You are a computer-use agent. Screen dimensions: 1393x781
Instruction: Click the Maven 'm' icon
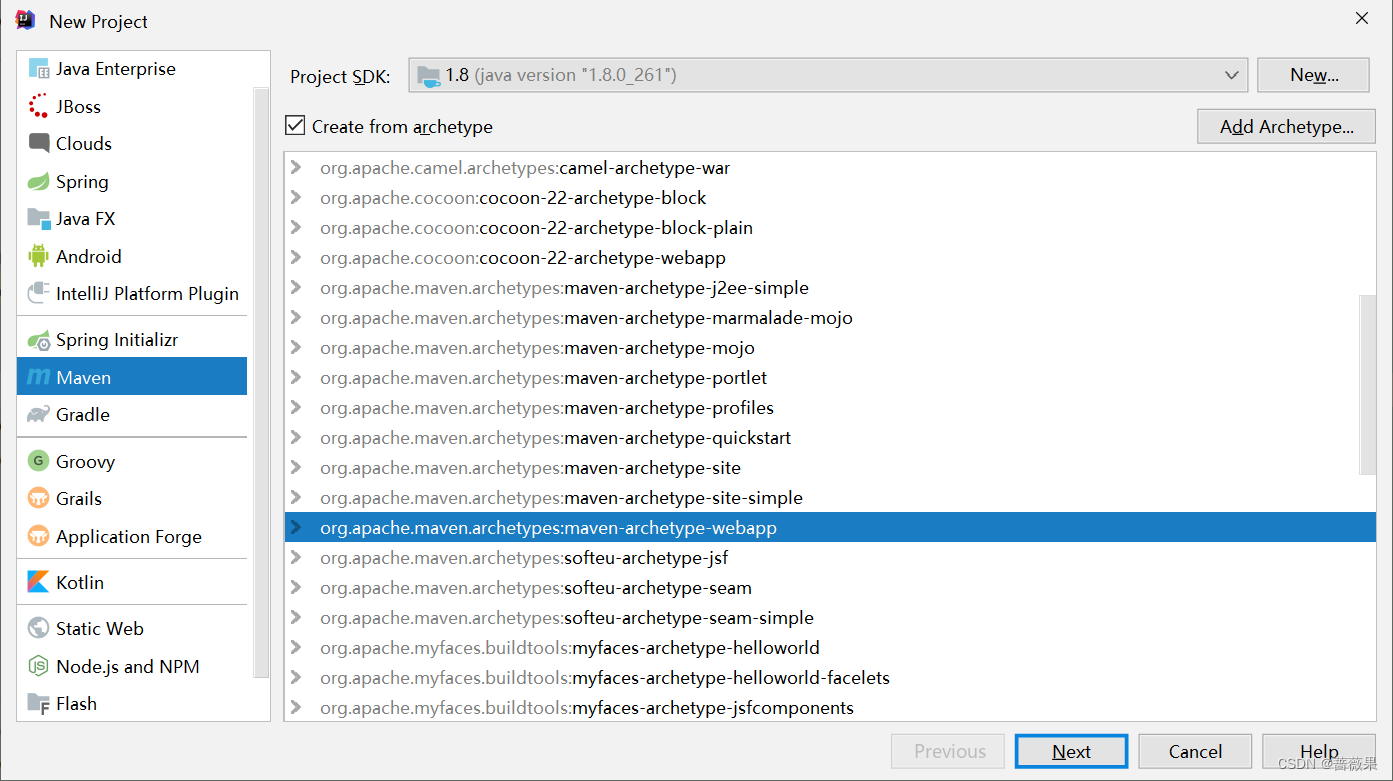[39, 377]
